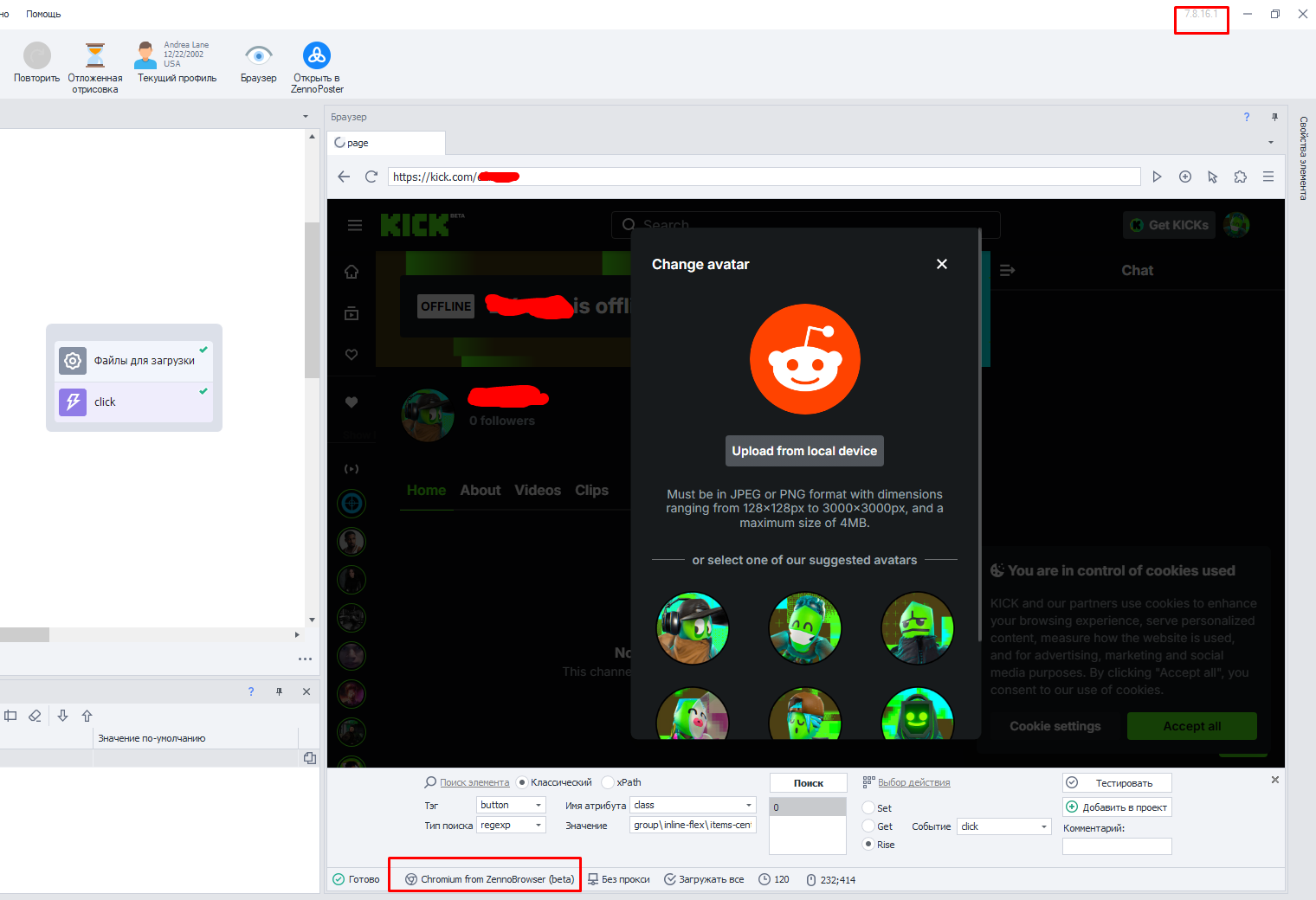Select the Rise action radio
This screenshot has height=900, width=1316.
coord(868,845)
